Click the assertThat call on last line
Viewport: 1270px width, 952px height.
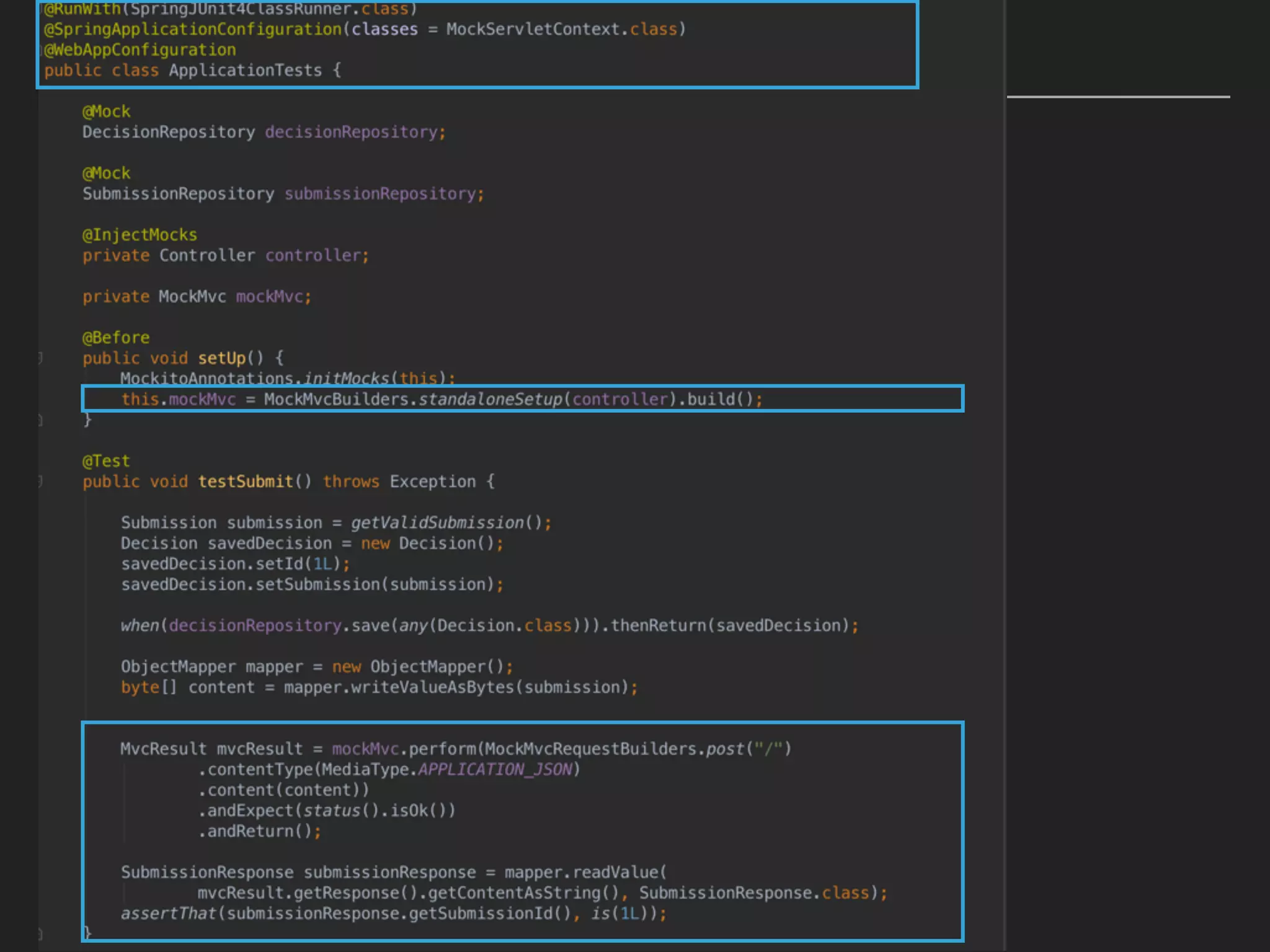tap(168, 914)
